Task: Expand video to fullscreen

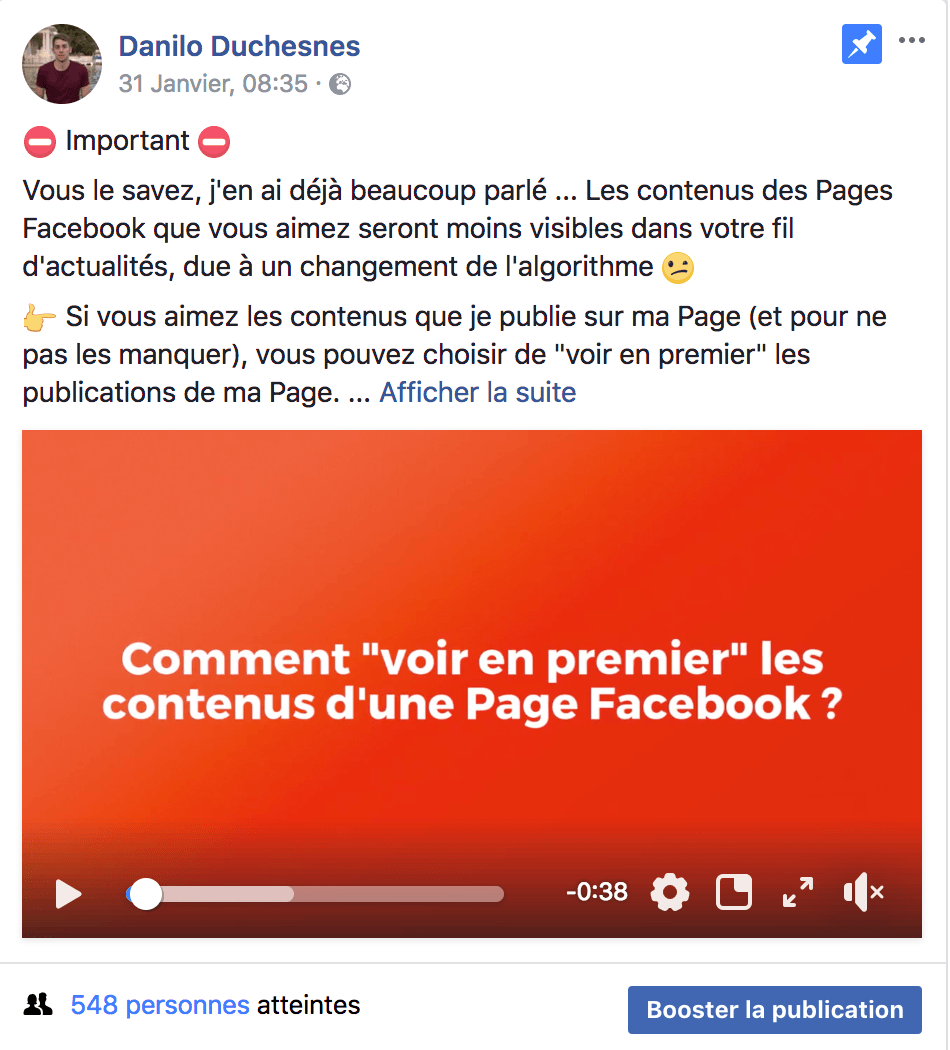Action: (798, 892)
